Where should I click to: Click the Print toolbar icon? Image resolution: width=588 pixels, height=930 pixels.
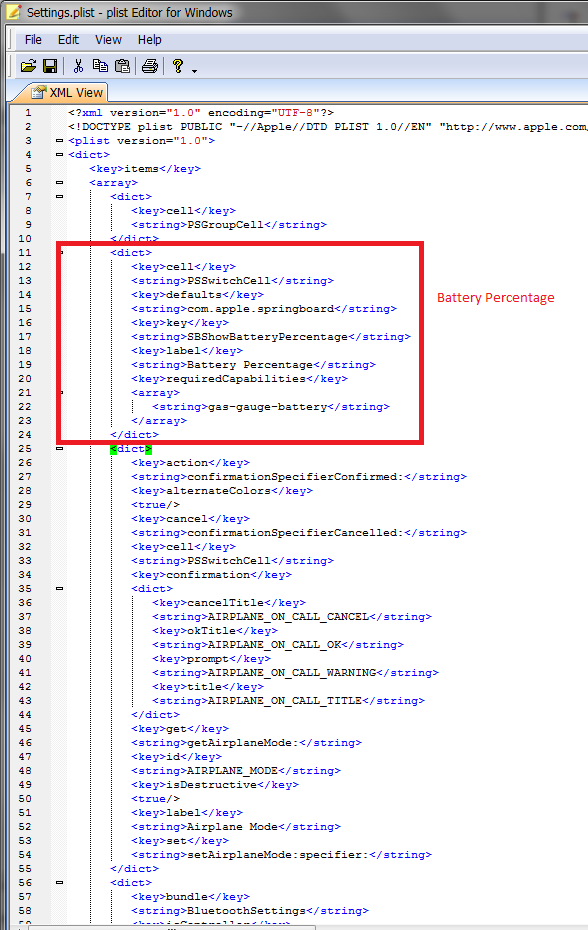(150, 66)
